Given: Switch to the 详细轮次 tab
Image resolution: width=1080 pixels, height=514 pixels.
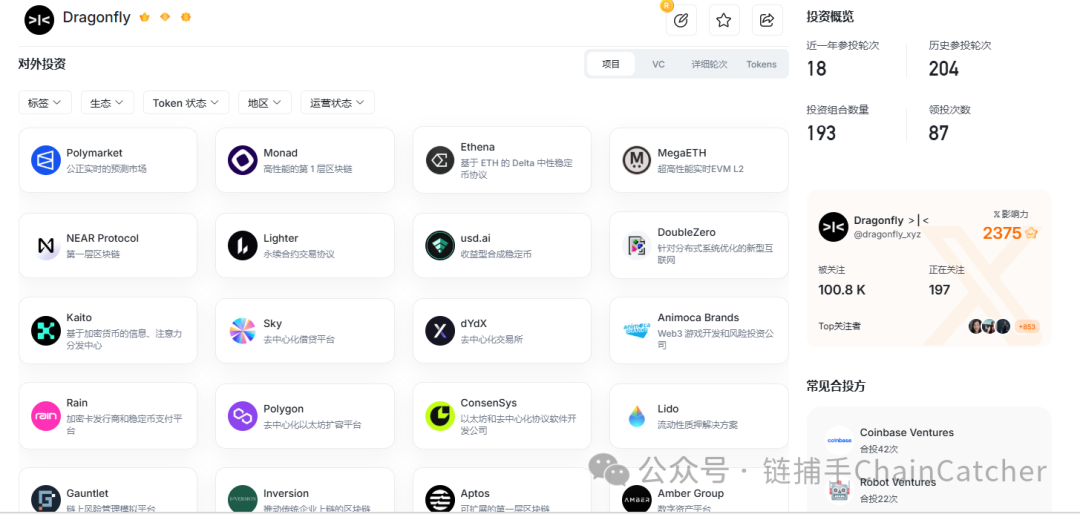Looking at the screenshot, I should (709, 64).
